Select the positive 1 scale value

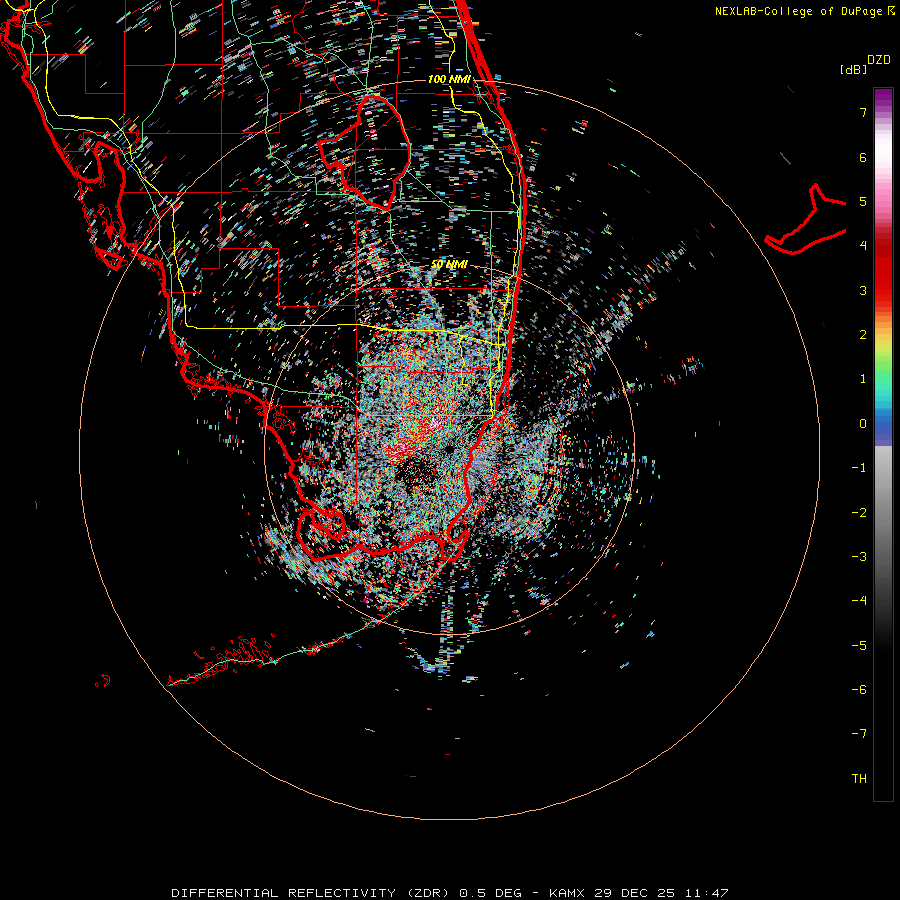coord(863,379)
